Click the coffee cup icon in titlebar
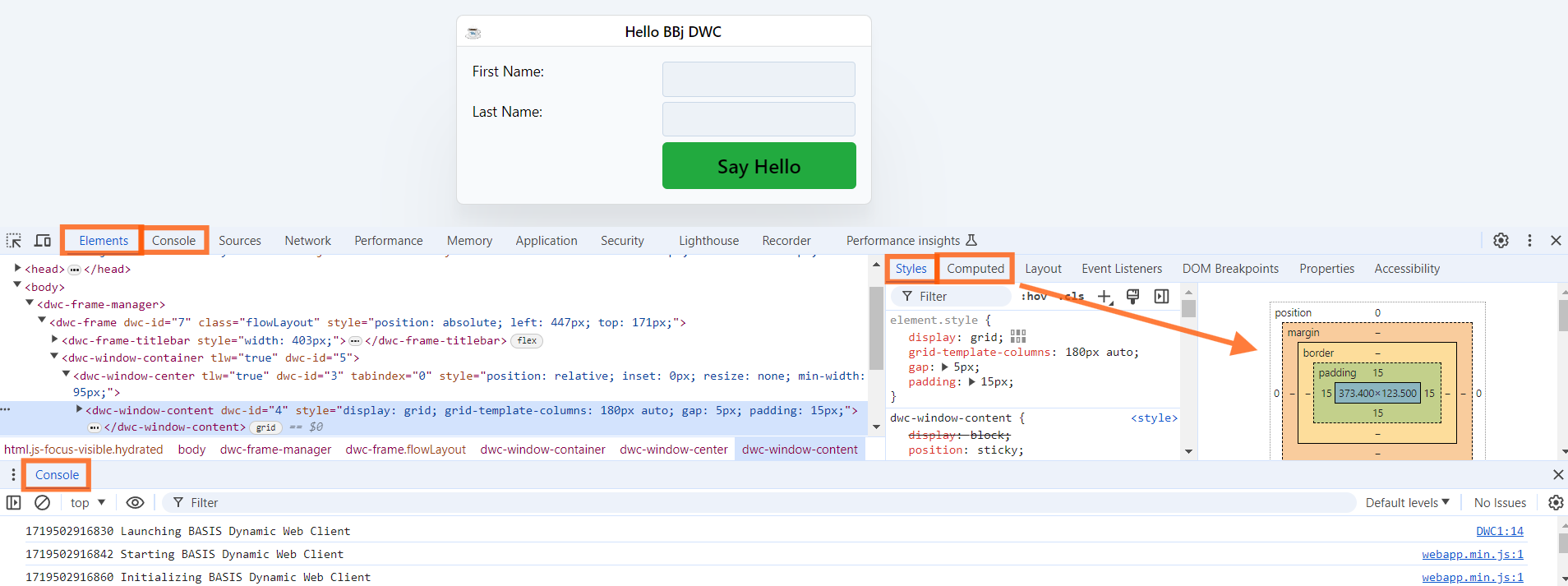This screenshot has width=1568, height=586. point(473,33)
